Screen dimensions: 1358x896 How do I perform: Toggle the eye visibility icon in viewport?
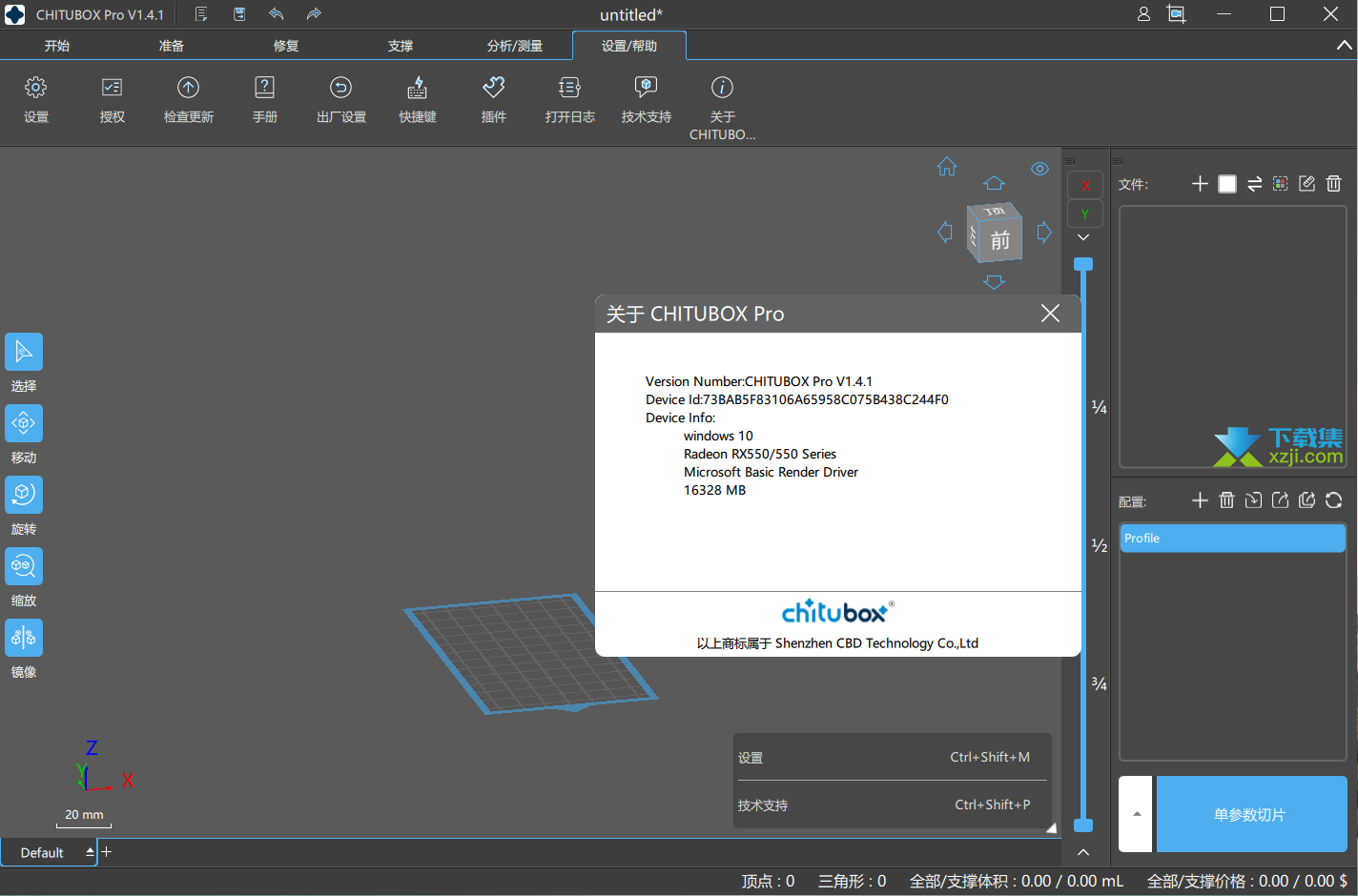pos(1040,169)
